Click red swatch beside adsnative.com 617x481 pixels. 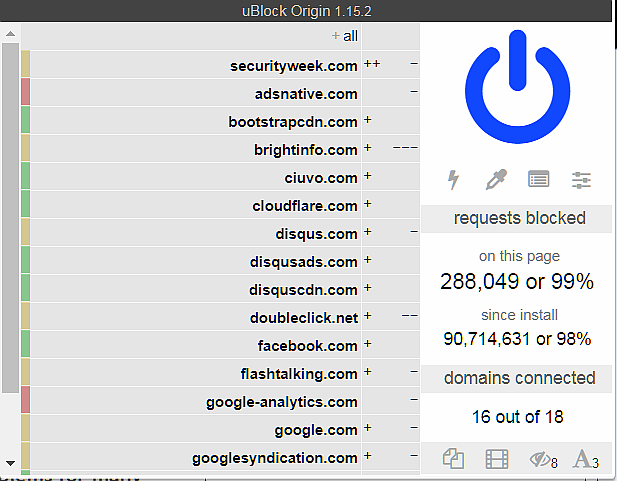click(x=26, y=92)
